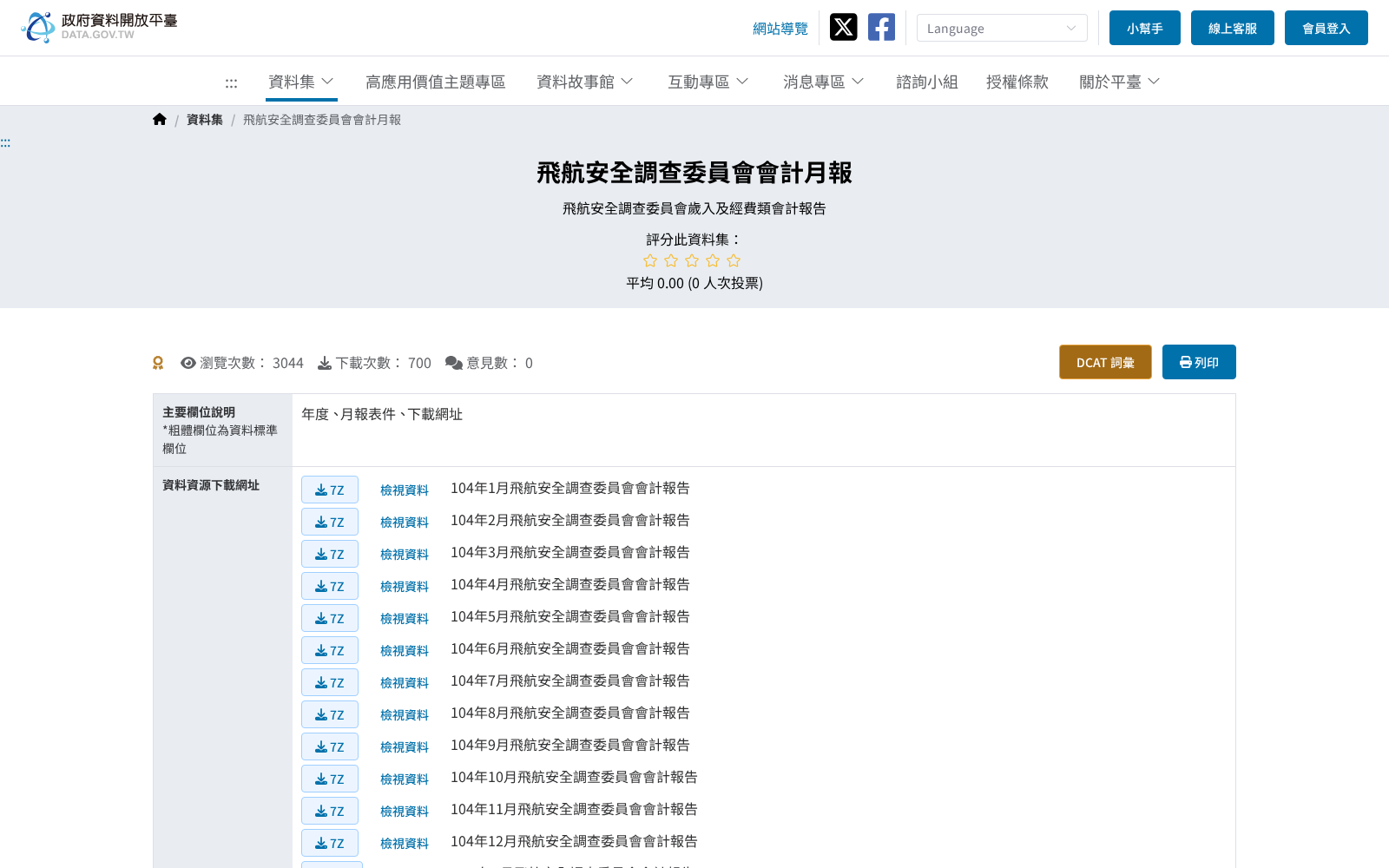Go to home via breadcrumb house icon
Screen dimensions: 1389x868
tap(160, 120)
